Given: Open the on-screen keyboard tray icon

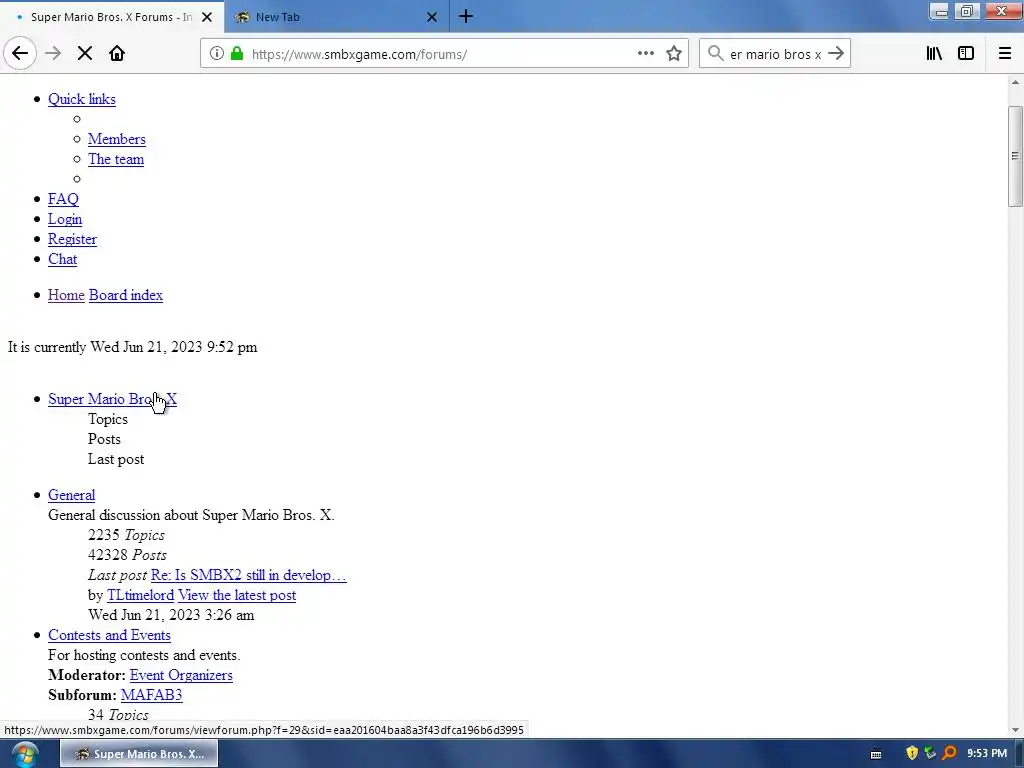Looking at the screenshot, I should (x=876, y=754).
